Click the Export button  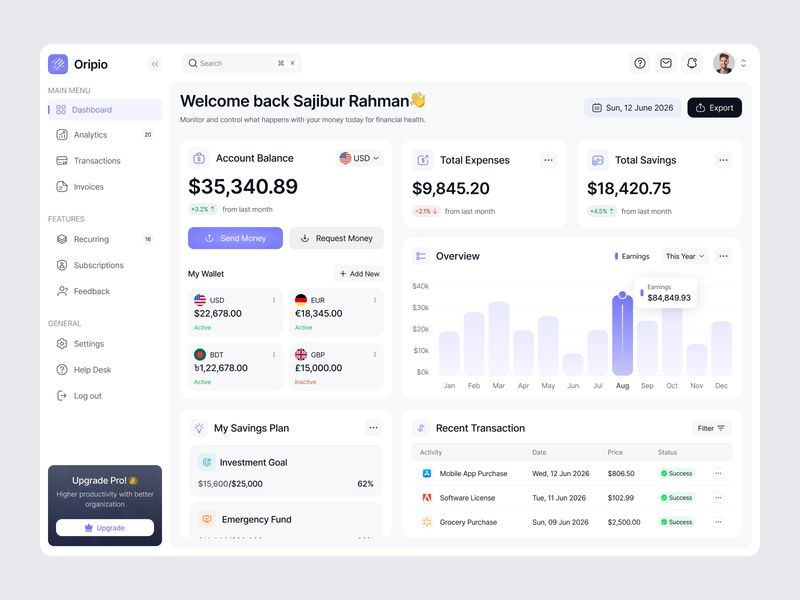714,107
